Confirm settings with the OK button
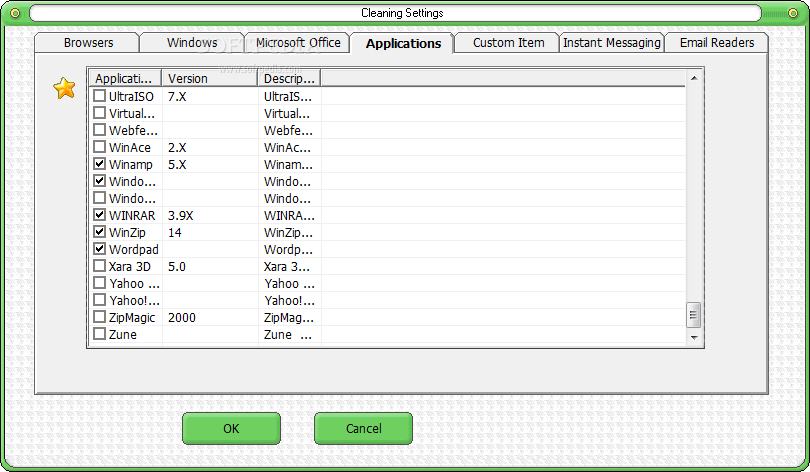The width and height of the screenshot is (810, 472). (x=231, y=429)
